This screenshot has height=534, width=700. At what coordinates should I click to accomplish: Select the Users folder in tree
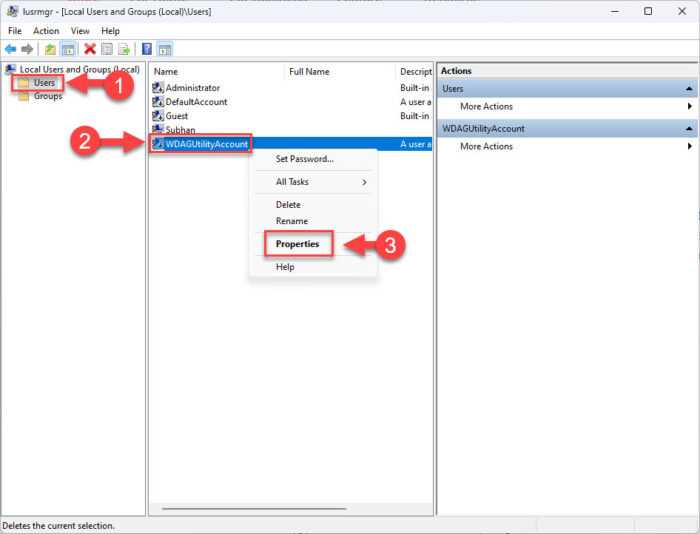[44, 83]
